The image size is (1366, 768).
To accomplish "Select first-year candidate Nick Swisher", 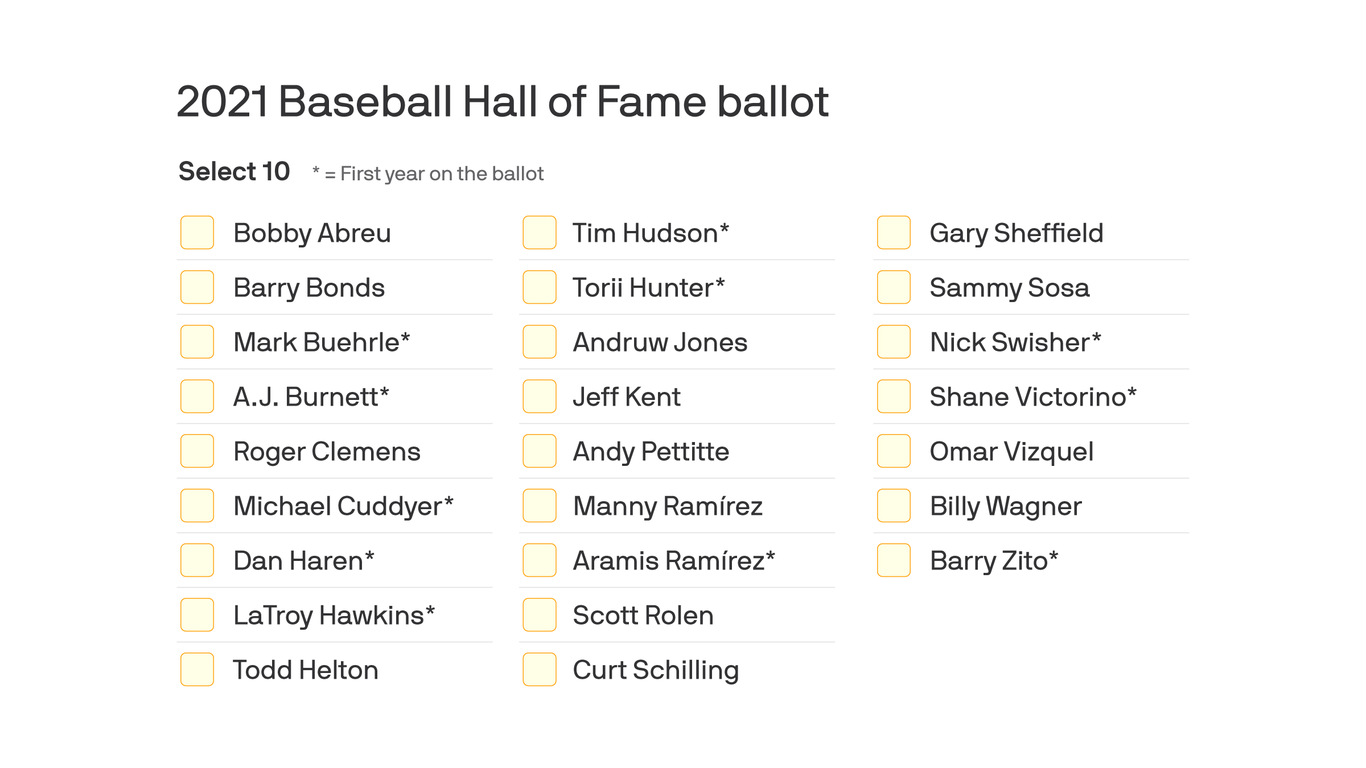I will coord(893,342).
